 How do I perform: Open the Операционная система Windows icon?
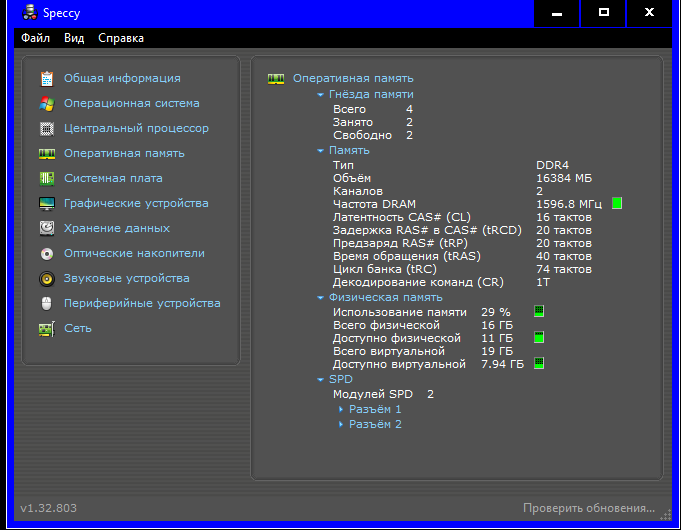46,103
